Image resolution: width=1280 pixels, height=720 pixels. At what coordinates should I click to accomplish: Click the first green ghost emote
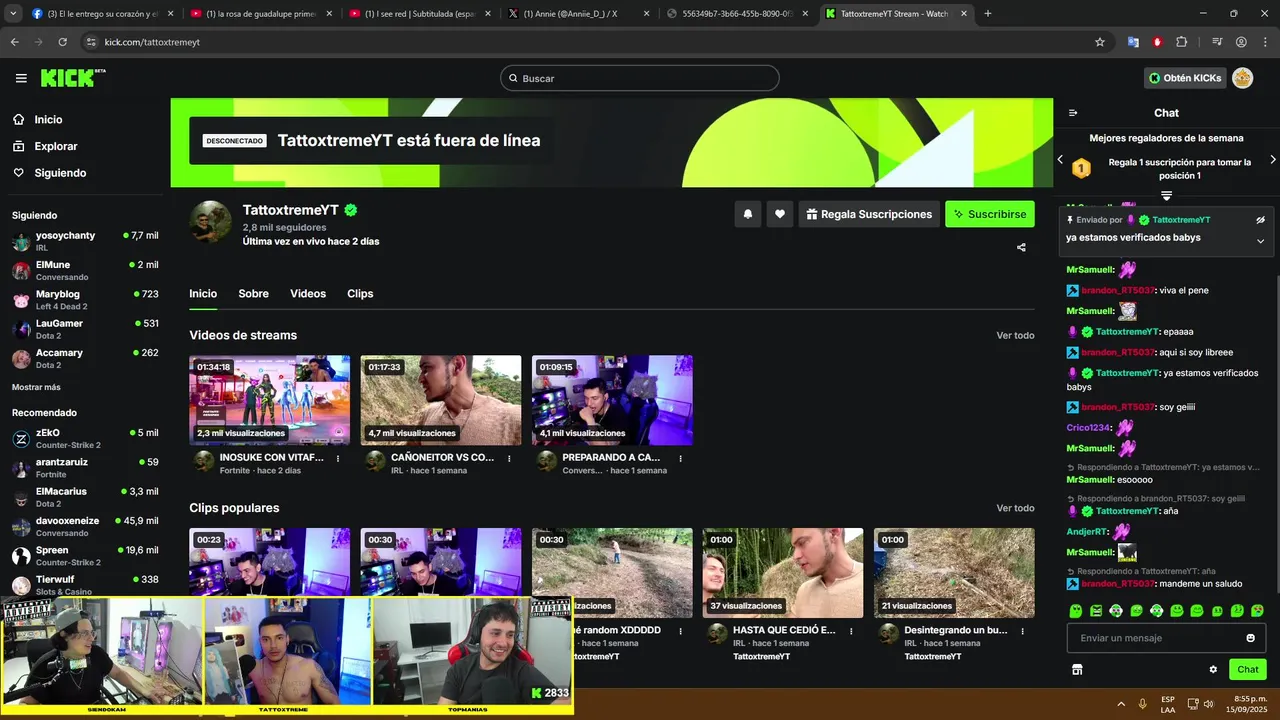1075,610
